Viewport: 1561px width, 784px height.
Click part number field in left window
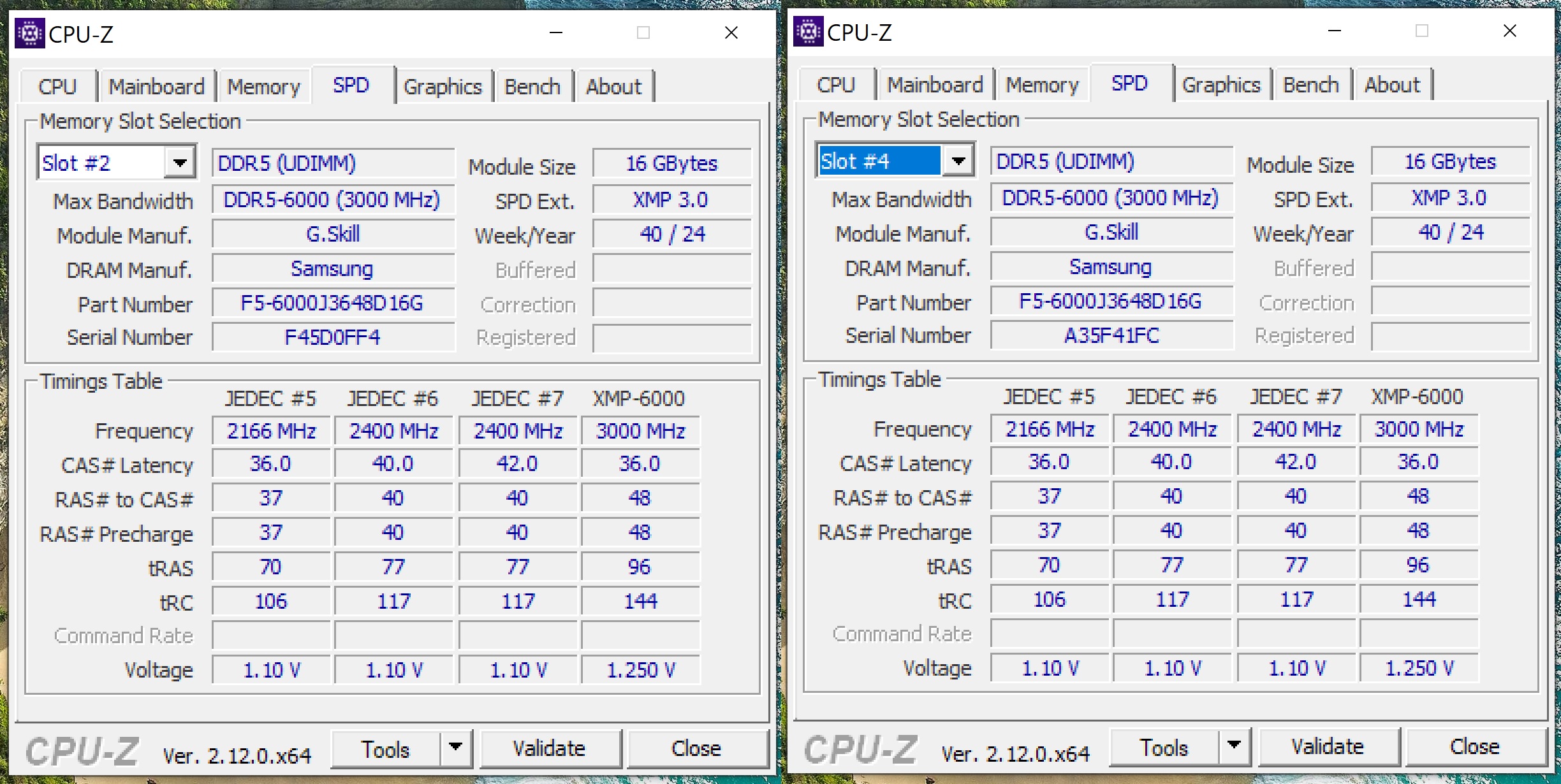pyautogui.click(x=333, y=303)
